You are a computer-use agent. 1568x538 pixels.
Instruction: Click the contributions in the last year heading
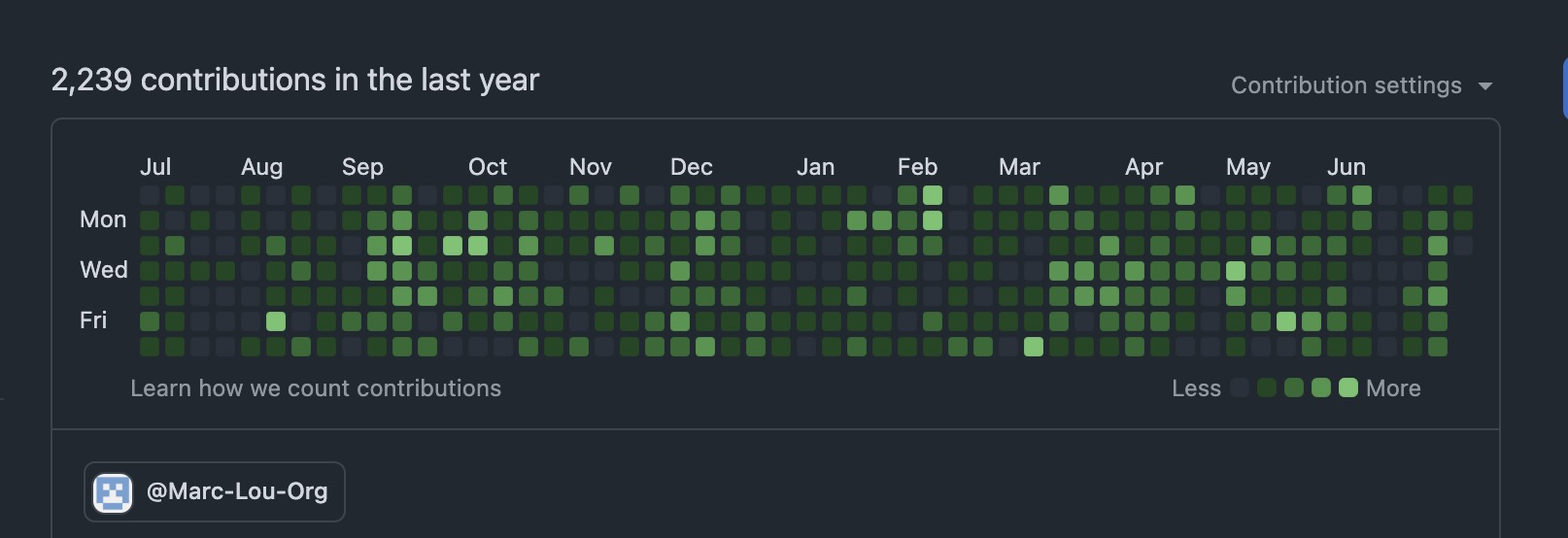(295, 80)
